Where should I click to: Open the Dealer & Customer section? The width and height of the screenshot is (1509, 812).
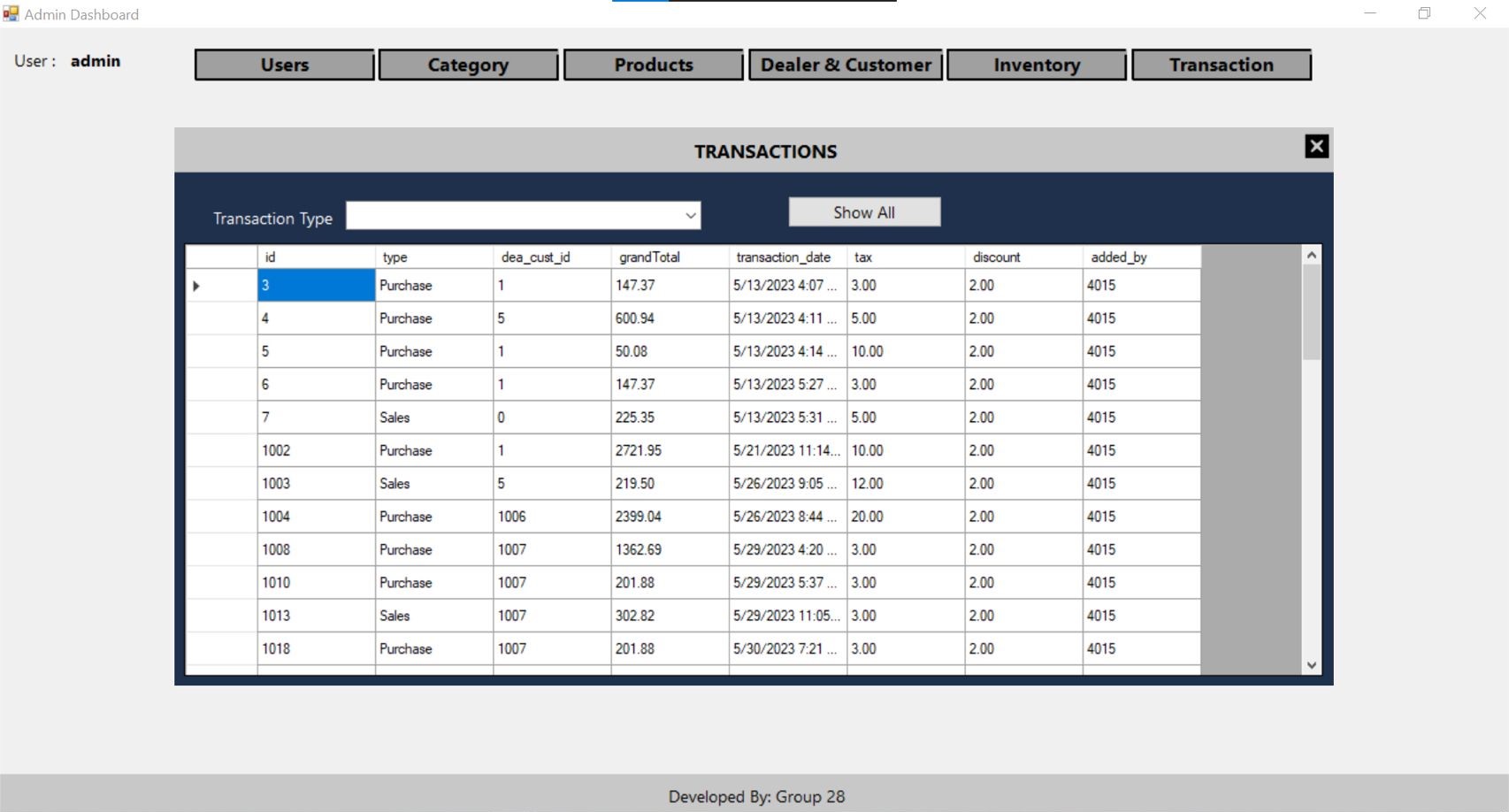(846, 65)
